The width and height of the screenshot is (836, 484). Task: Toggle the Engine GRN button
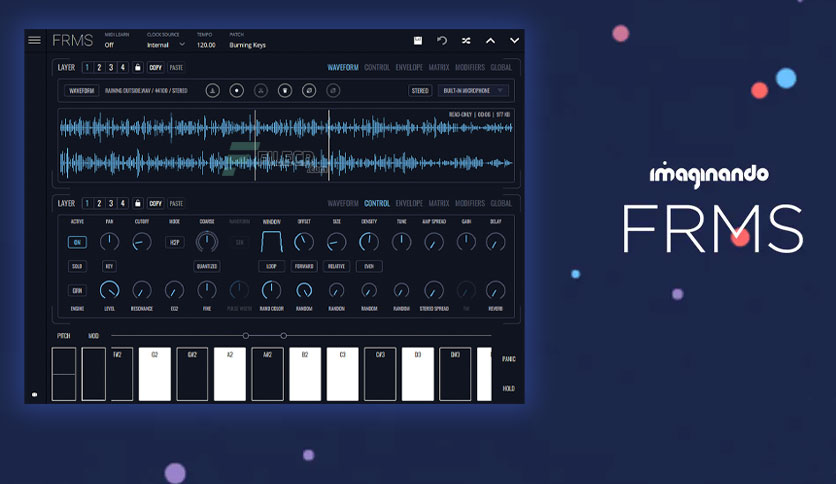[x=77, y=291]
